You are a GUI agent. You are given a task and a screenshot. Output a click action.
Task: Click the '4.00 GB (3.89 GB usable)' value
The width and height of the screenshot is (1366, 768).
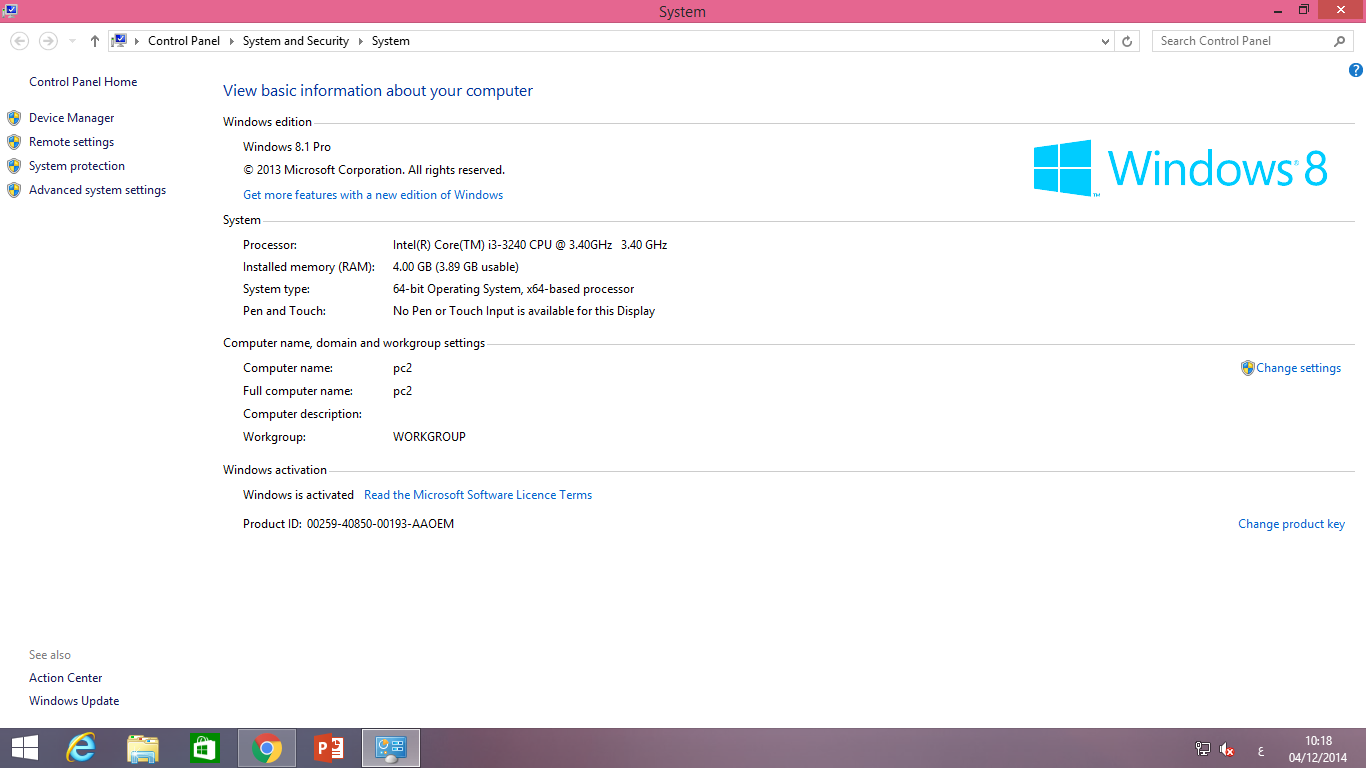[456, 267]
